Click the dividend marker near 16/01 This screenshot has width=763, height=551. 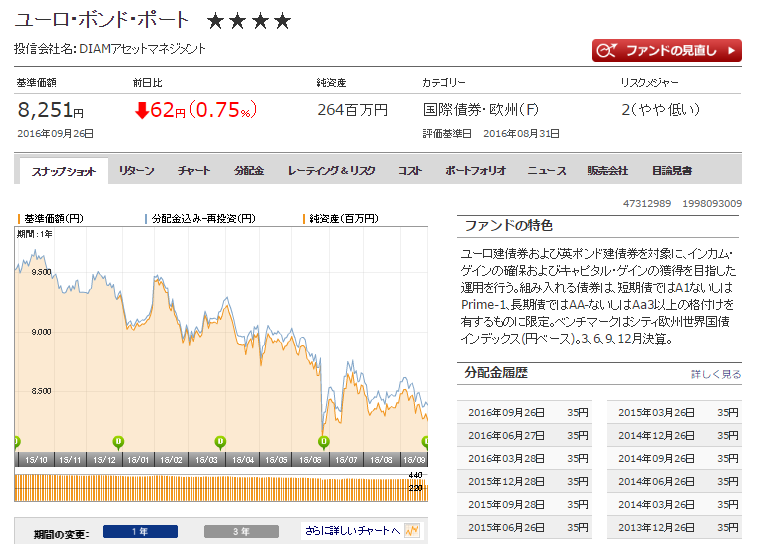118,442
